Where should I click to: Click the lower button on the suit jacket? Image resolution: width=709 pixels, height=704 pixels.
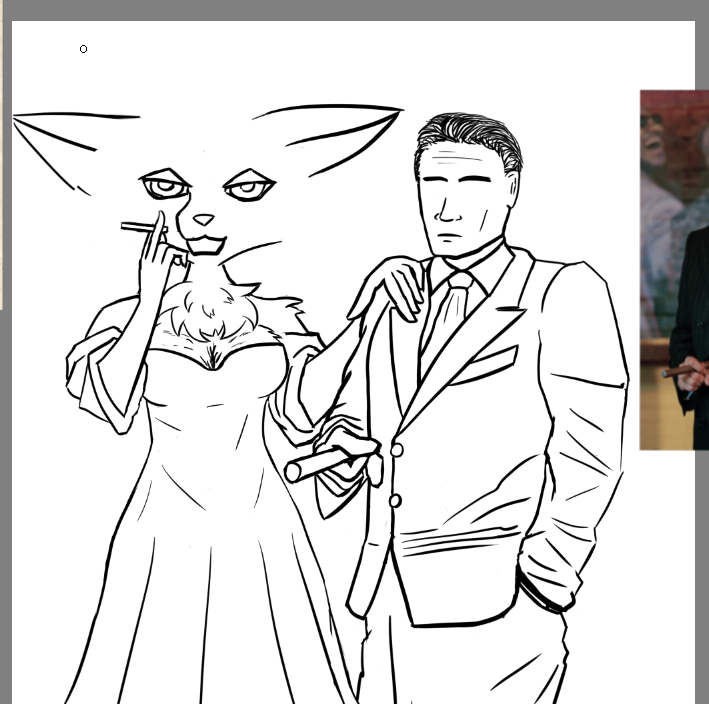395,500
